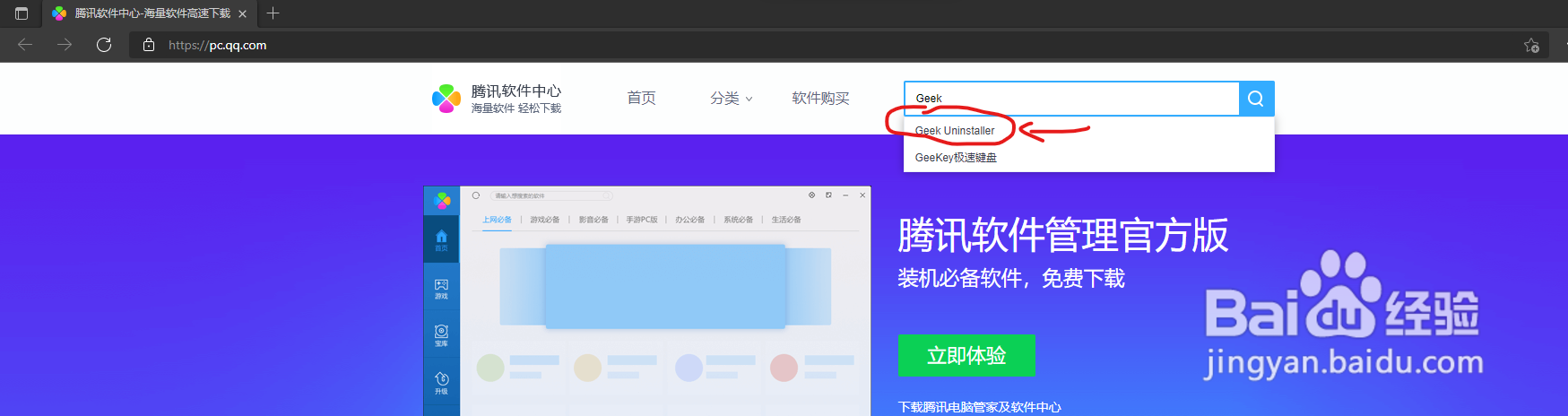Click the site lock icon in the address bar
Screen dimensions: 1568x416
click(x=149, y=45)
